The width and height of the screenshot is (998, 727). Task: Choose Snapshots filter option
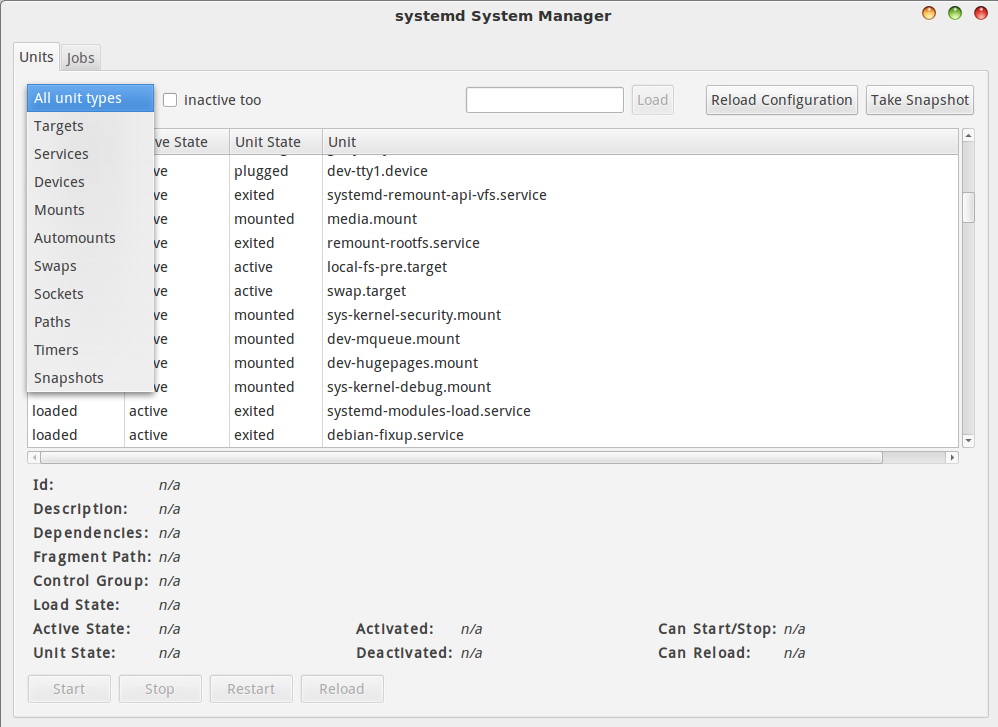click(x=90, y=378)
